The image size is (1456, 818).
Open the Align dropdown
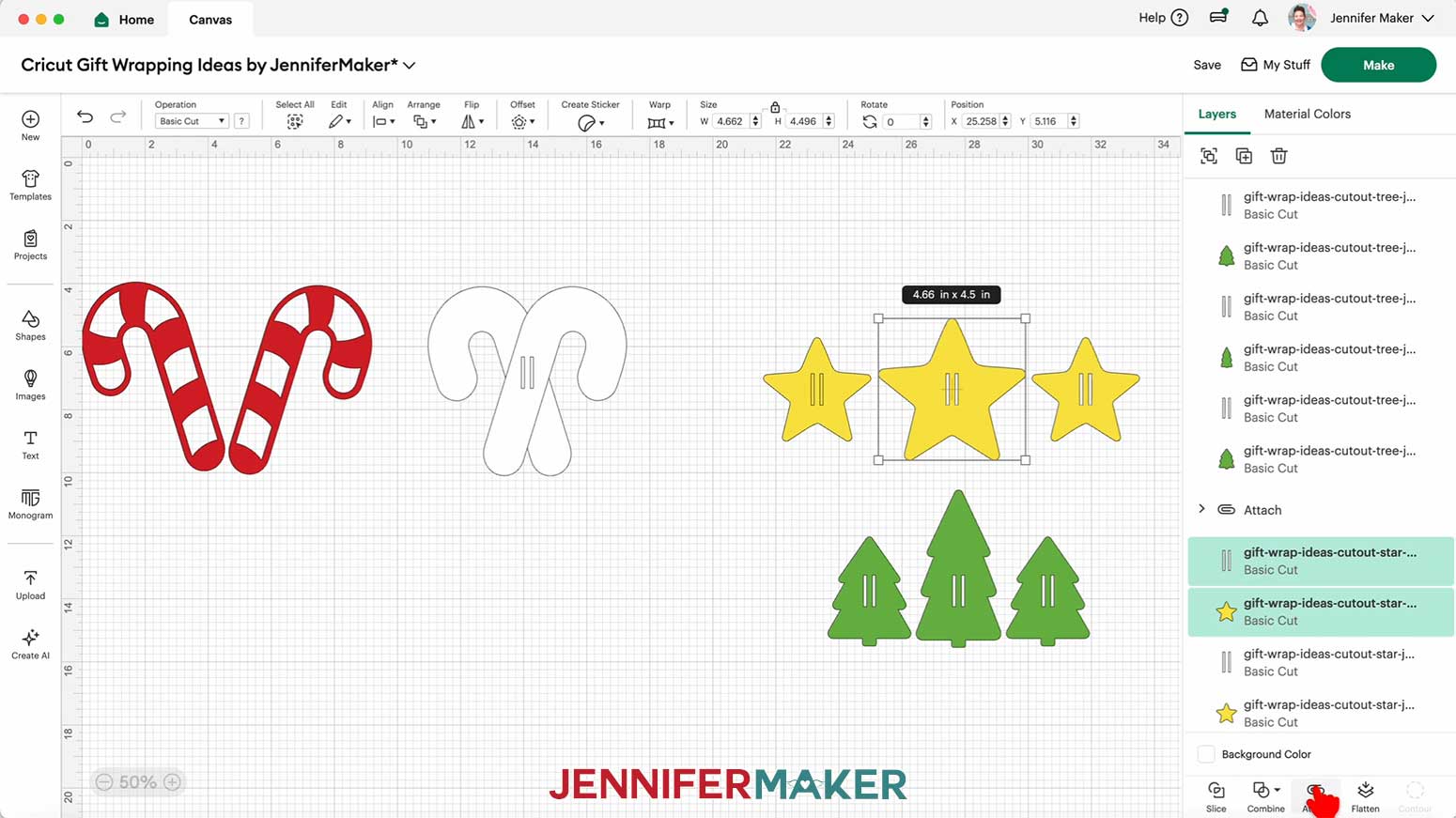point(382,122)
